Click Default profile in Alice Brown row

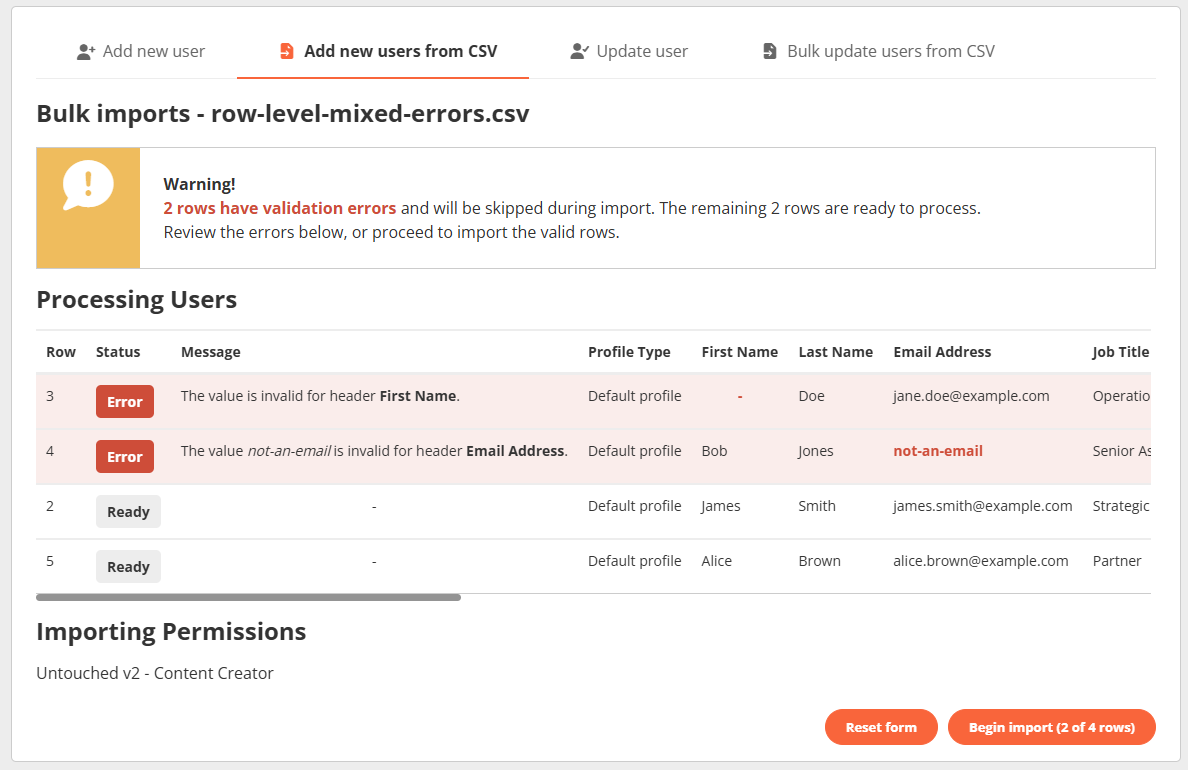pos(635,561)
